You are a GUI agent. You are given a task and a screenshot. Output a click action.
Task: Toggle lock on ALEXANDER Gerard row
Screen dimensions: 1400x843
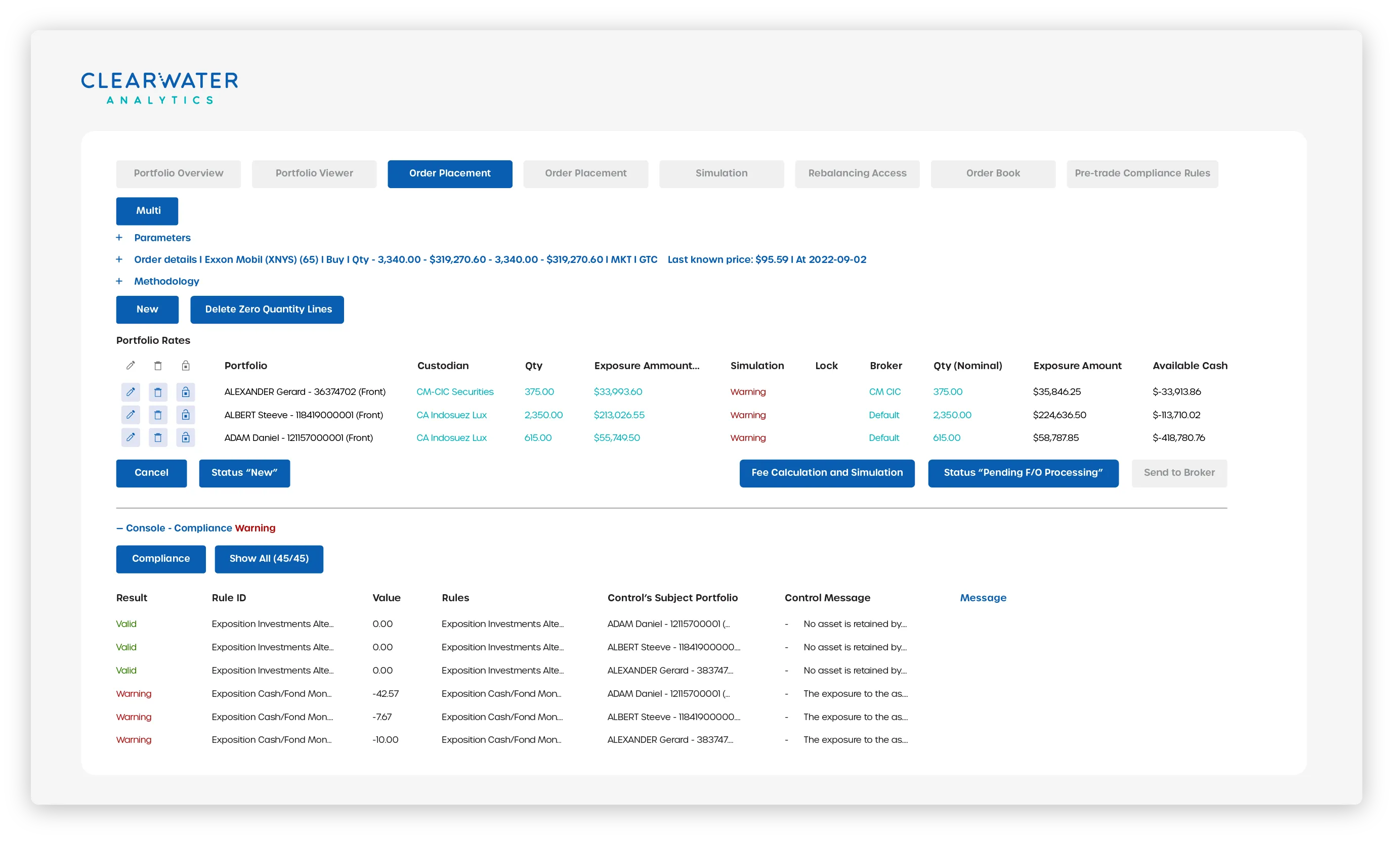[x=186, y=392]
